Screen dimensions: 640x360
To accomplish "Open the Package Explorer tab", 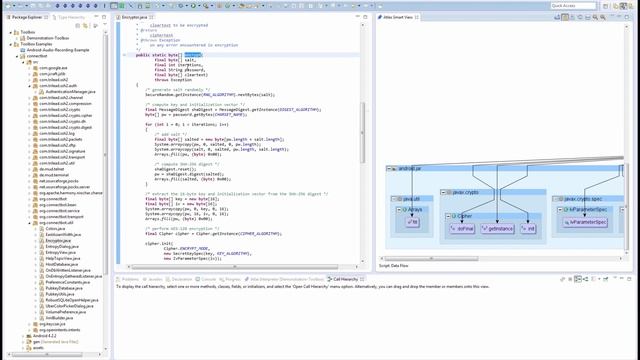I will (x=27, y=17).
